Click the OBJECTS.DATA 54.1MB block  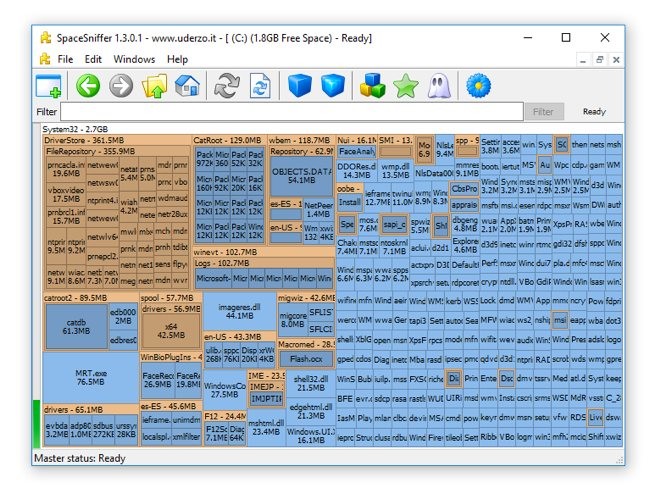coord(301,176)
